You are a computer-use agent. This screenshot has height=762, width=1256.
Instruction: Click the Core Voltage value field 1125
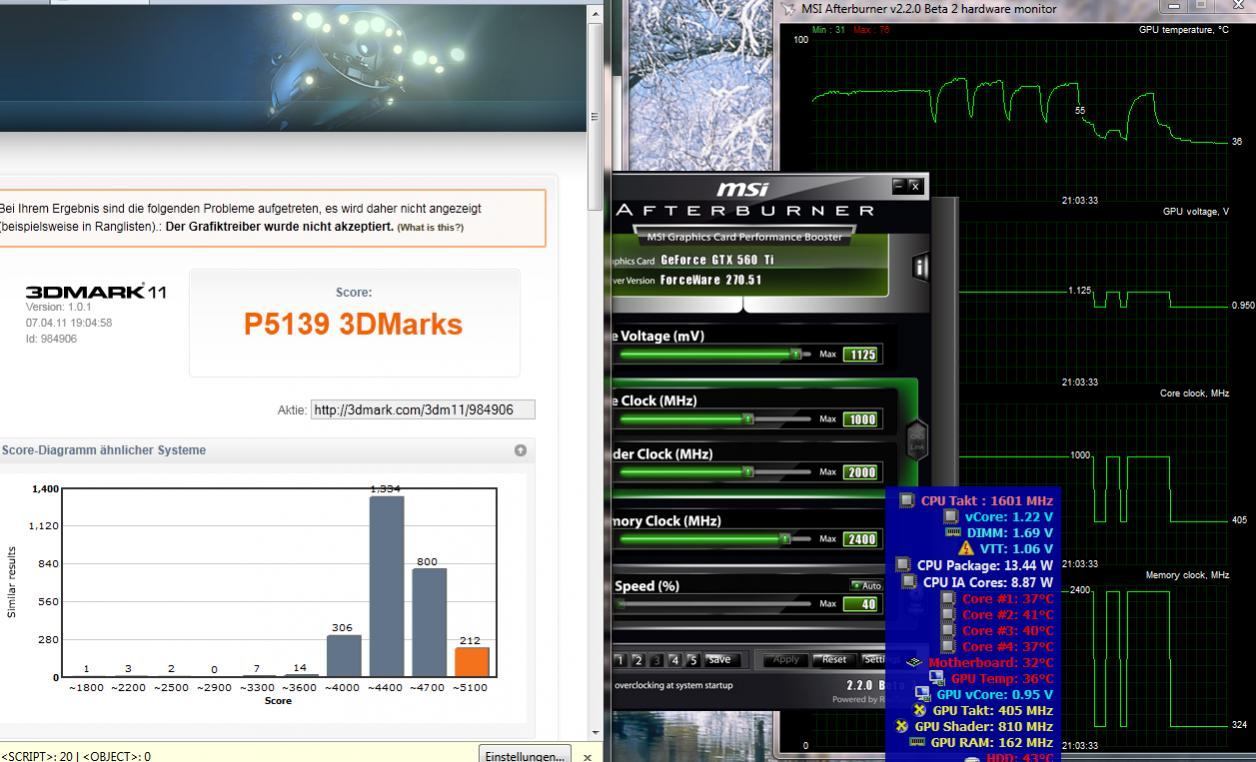861,355
